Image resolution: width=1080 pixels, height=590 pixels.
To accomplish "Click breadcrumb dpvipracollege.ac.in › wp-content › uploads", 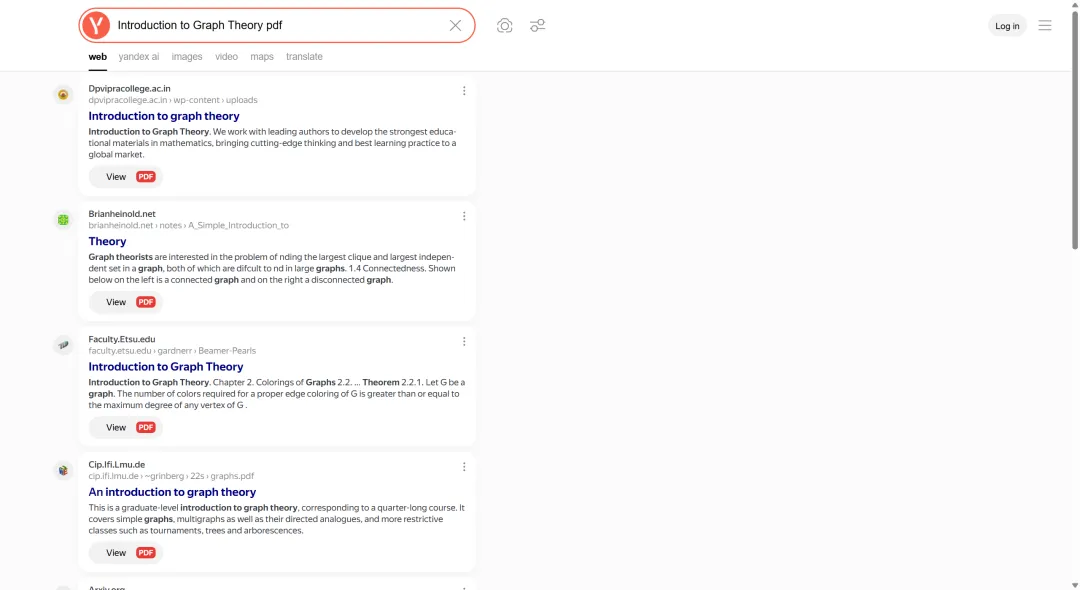I will [173, 100].
